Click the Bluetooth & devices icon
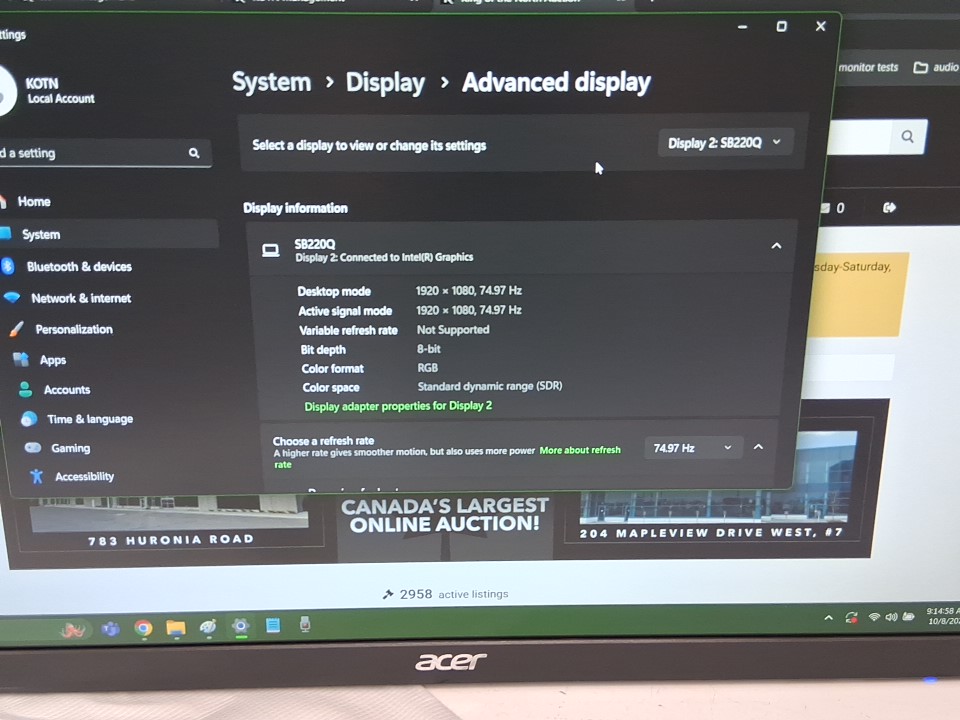 8,266
